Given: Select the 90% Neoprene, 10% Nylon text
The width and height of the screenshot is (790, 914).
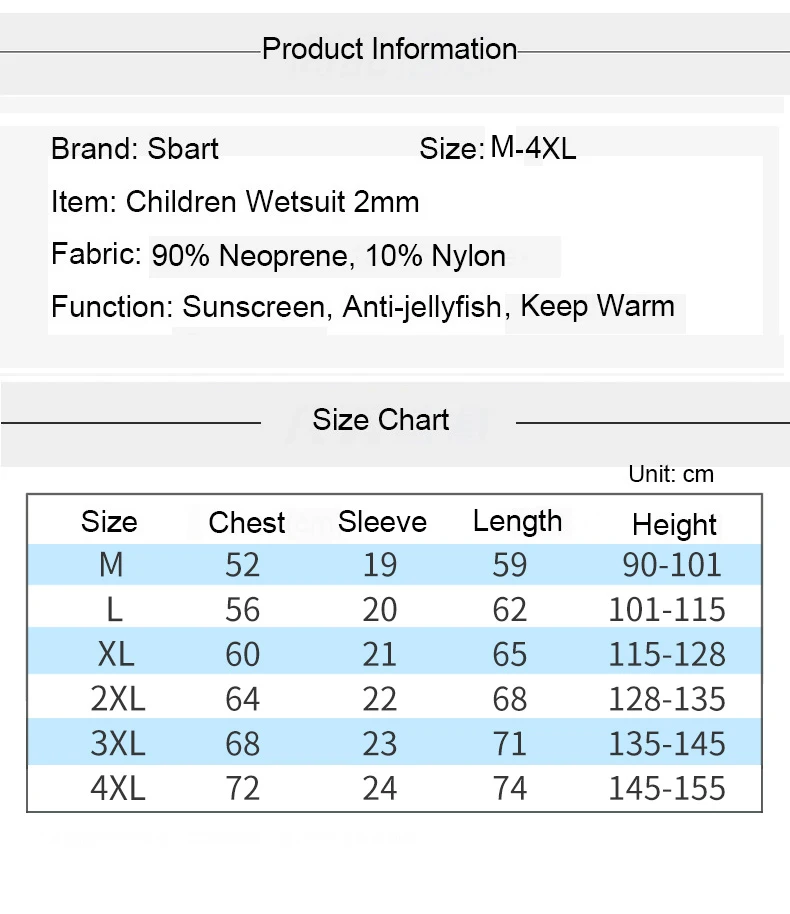Looking at the screenshot, I should [x=329, y=256].
